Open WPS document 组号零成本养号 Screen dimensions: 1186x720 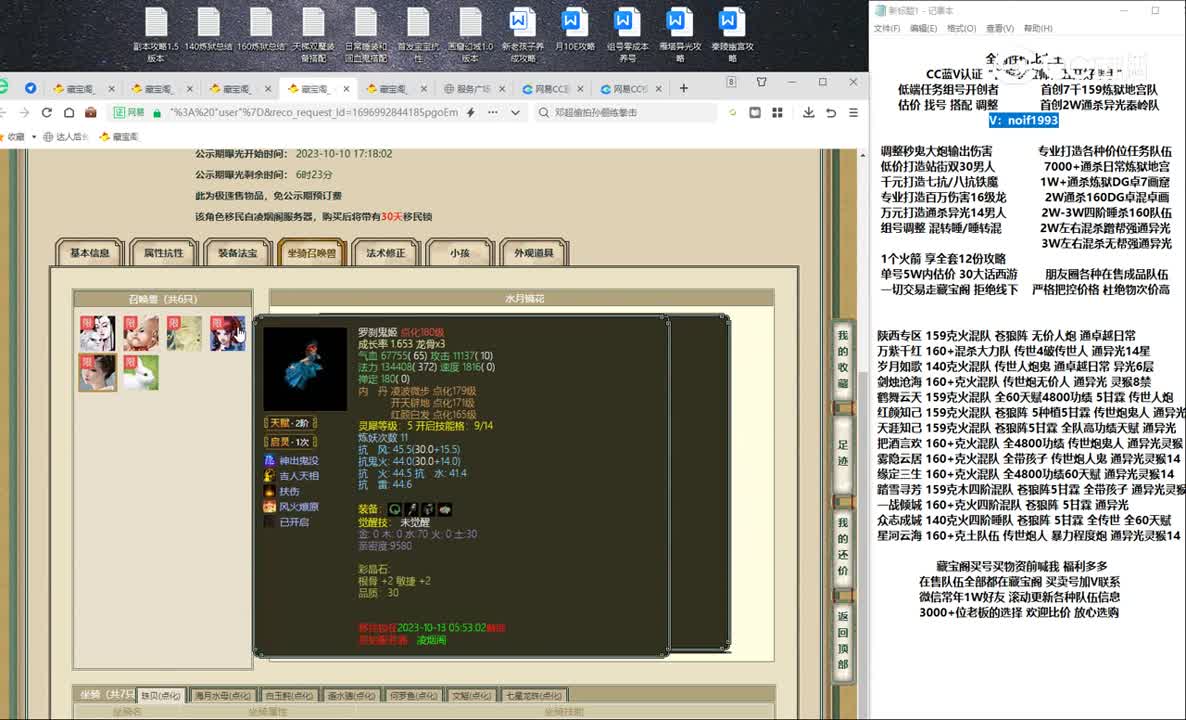(x=627, y=35)
